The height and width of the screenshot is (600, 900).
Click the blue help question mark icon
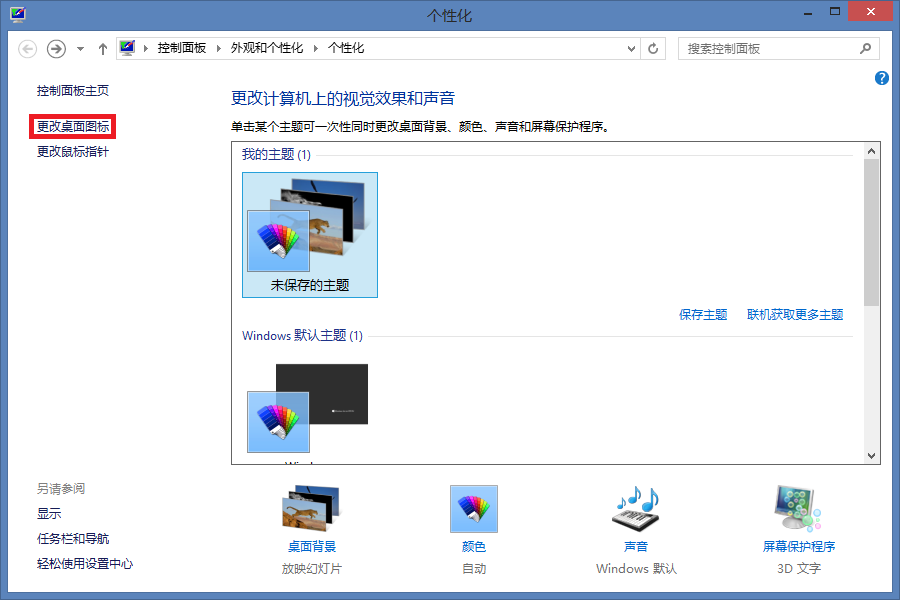tap(882, 78)
